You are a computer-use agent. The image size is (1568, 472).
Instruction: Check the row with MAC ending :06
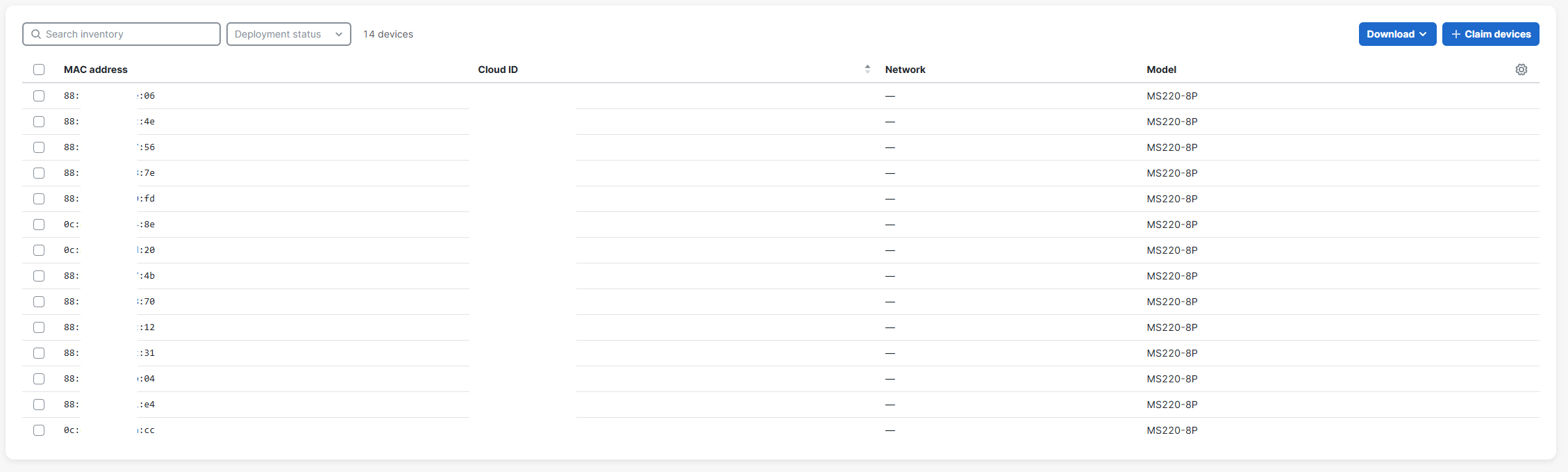click(x=39, y=96)
